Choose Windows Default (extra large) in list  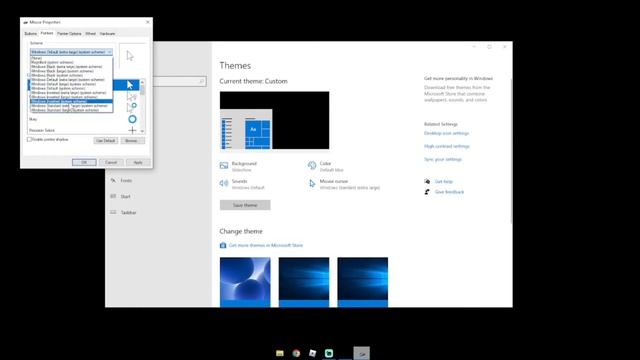(x=71, y=80)
